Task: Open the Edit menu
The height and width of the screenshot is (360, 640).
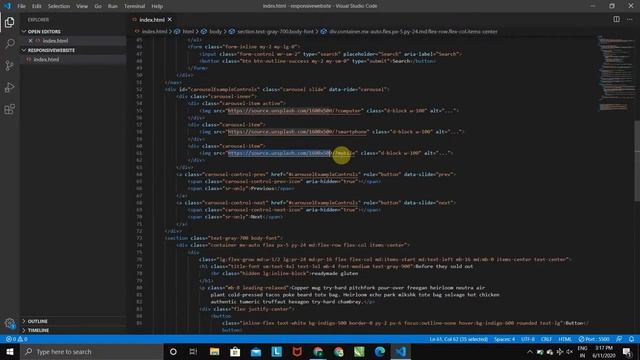Action: click(37, 6)
